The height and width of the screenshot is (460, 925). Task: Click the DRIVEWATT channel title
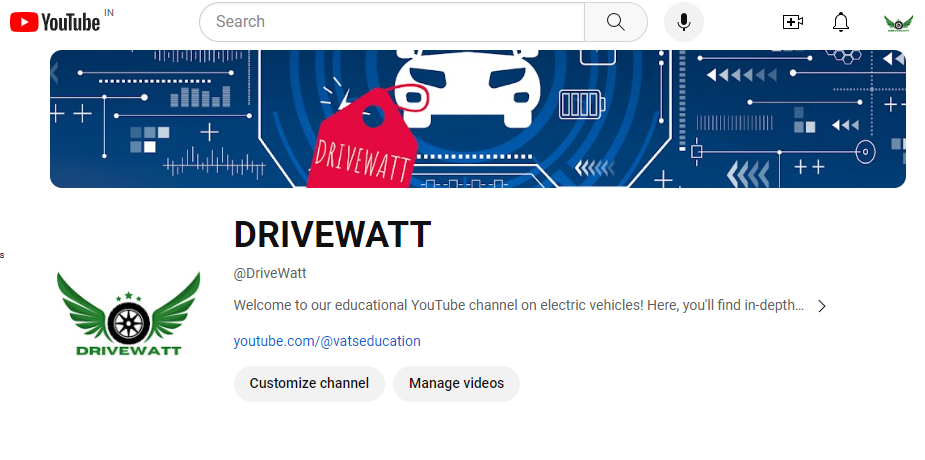click(333, 234)
